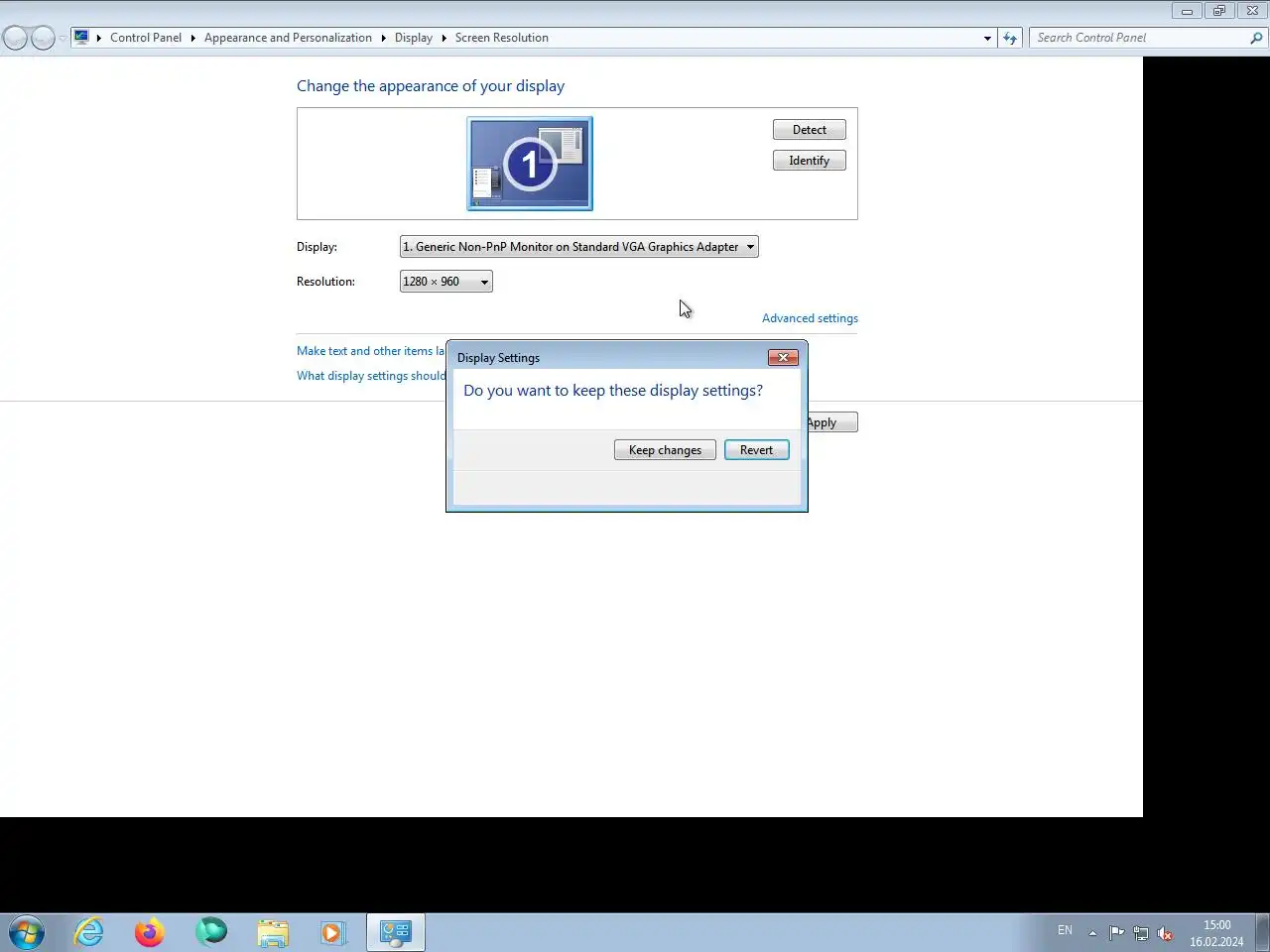Click the Search Control Panel field
The width and height of the screenshot is (1270, 952).
[x=1141, y=38]
